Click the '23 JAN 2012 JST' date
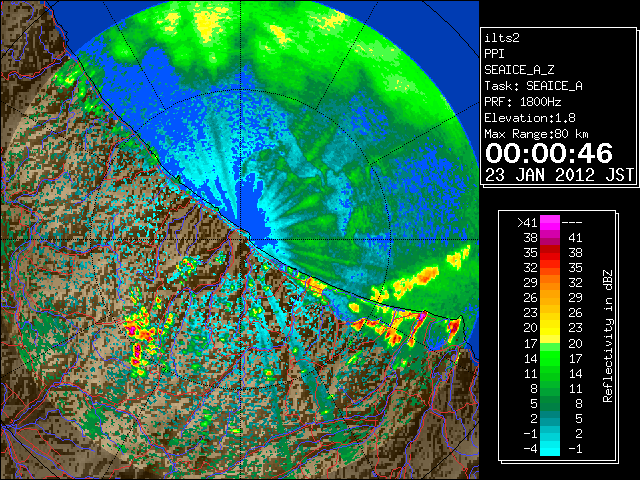This screenshot has width=640, height=480. click(560, 175)
